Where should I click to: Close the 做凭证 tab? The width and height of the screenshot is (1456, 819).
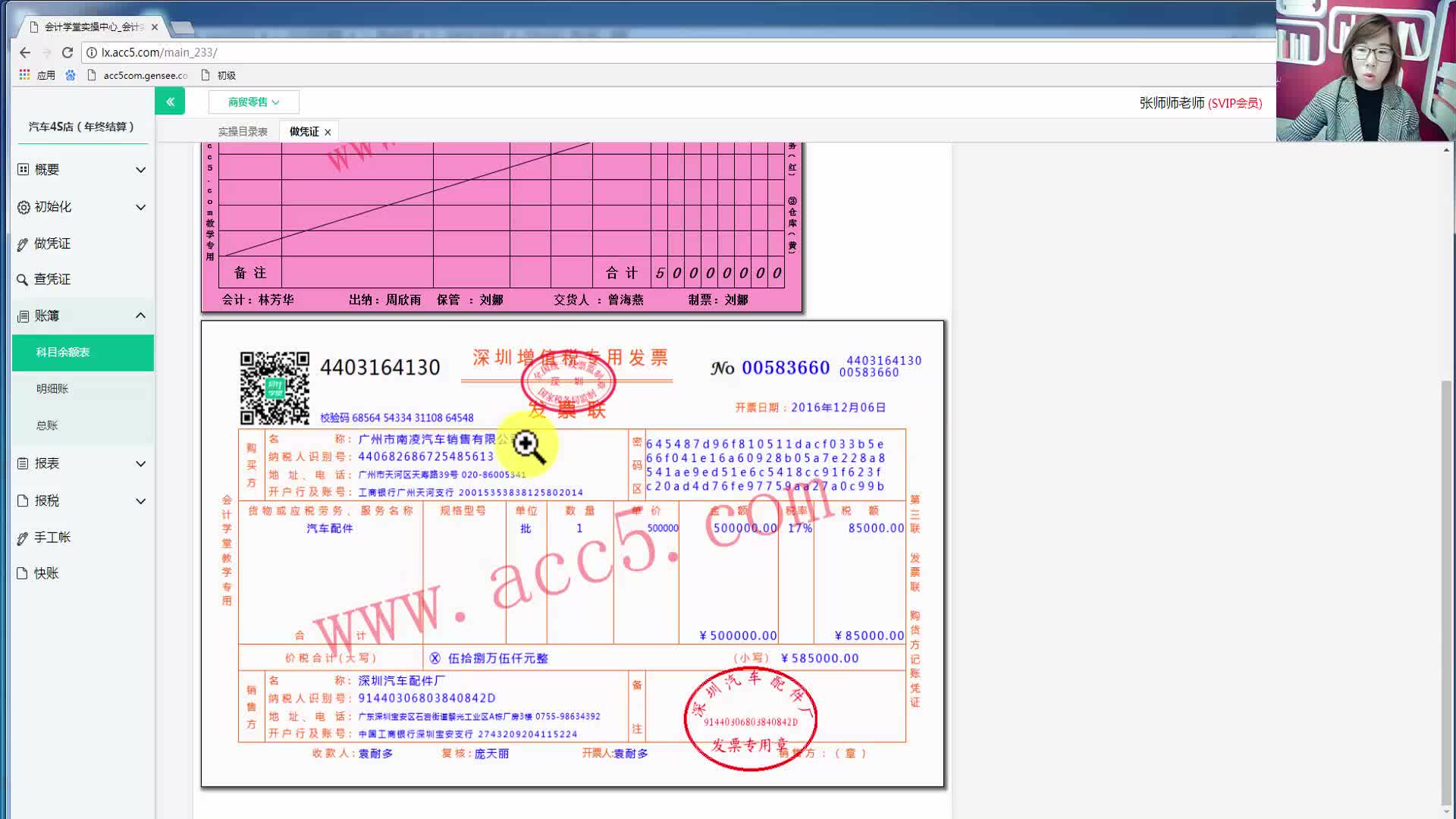[x=328, y=132]
